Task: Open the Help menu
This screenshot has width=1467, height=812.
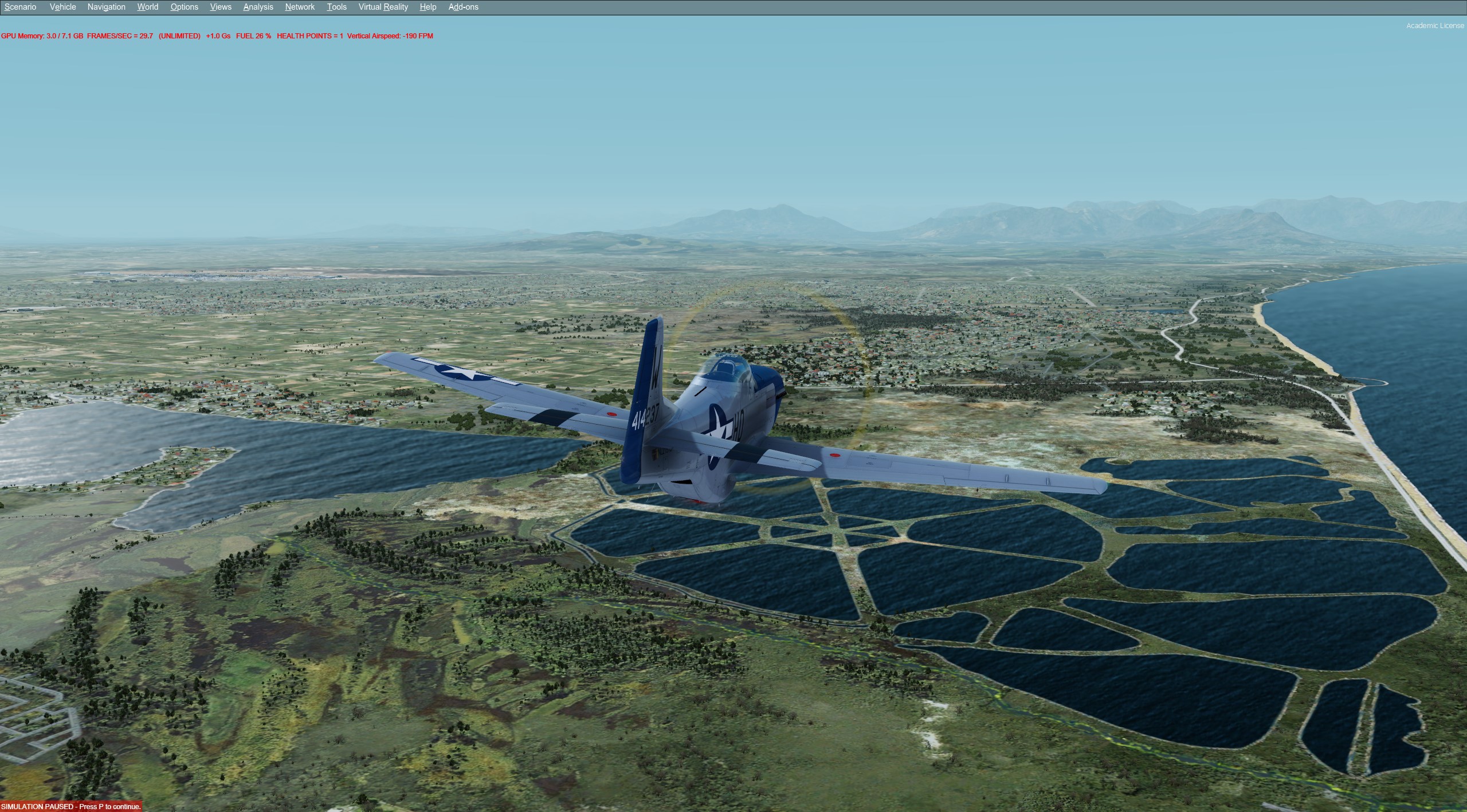Action: click(x=427, y=7)
